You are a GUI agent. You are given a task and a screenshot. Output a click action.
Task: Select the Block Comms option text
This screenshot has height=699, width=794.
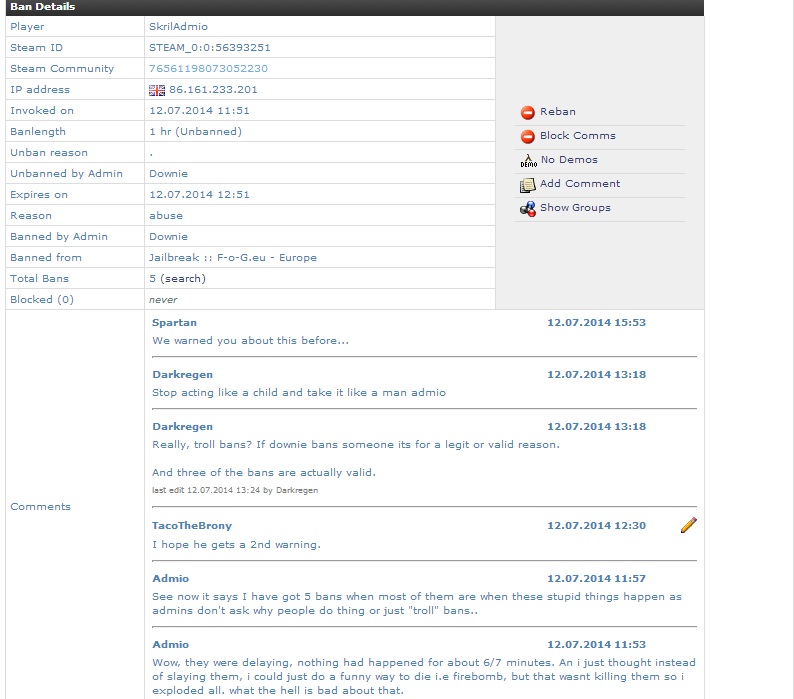(x=578, y=136)
